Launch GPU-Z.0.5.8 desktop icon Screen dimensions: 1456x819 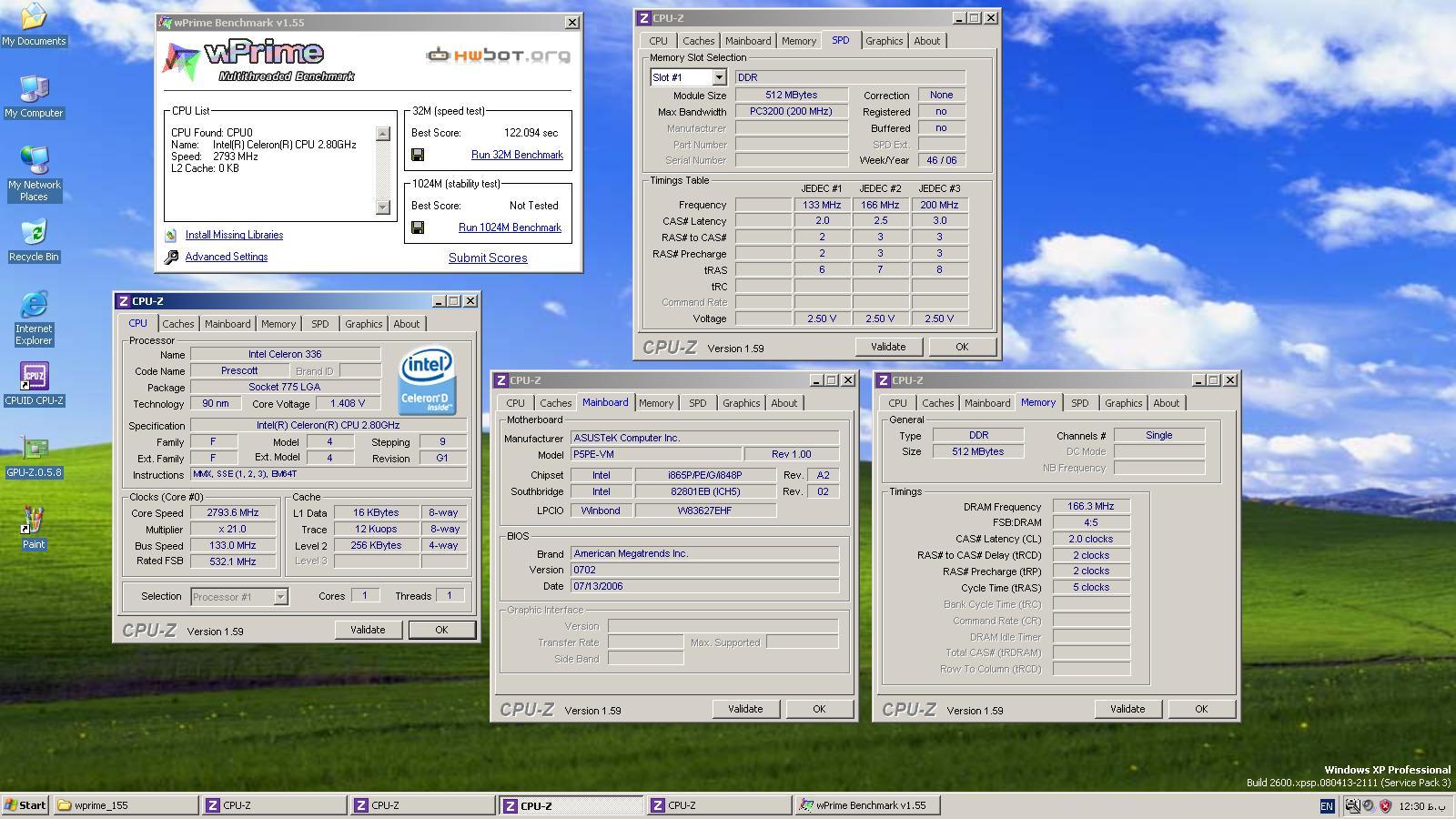point(34,456)
